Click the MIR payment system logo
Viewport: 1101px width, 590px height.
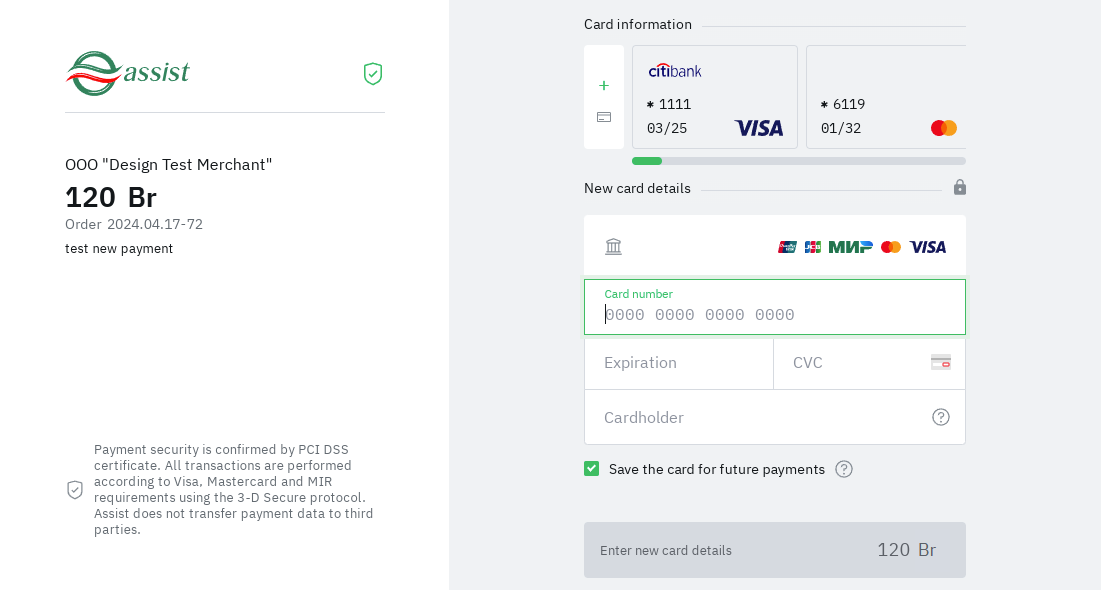coord(850,247)
